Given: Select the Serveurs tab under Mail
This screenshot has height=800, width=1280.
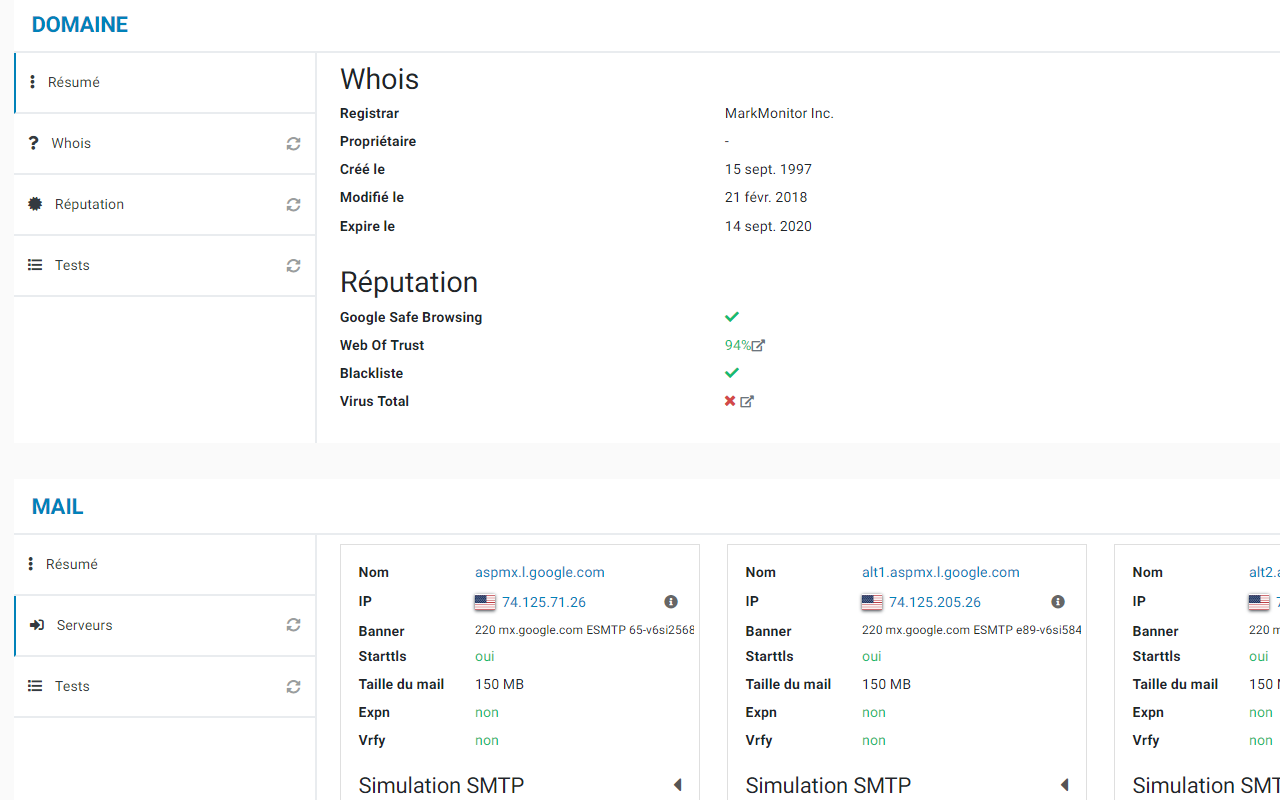Looking at the screenshot, I should point(84,626).
